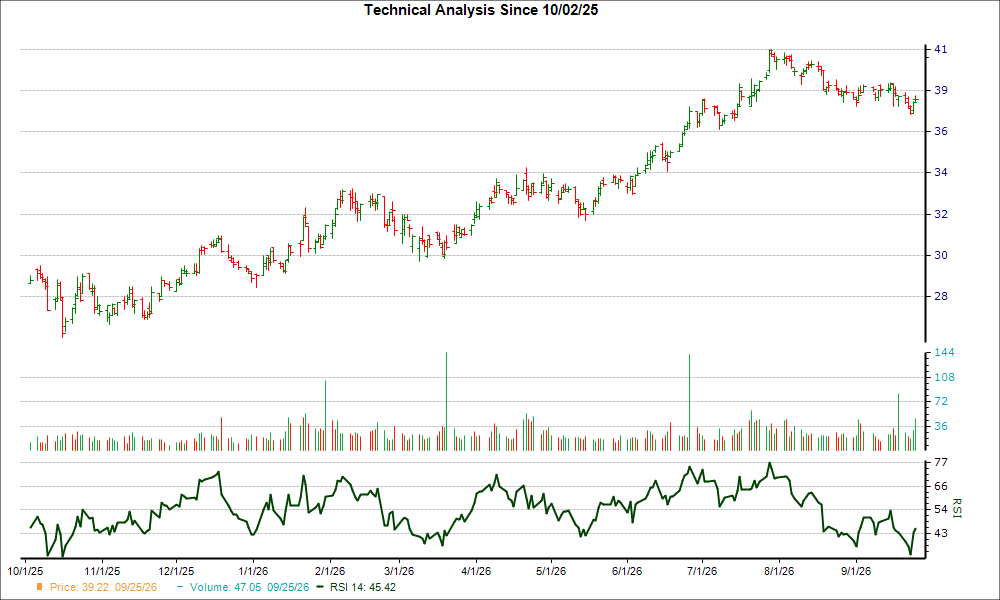Click the 77 RSI axis label
Viewport: 1000px width, 600px height.
pyautogui.click(x=941, y=462)
